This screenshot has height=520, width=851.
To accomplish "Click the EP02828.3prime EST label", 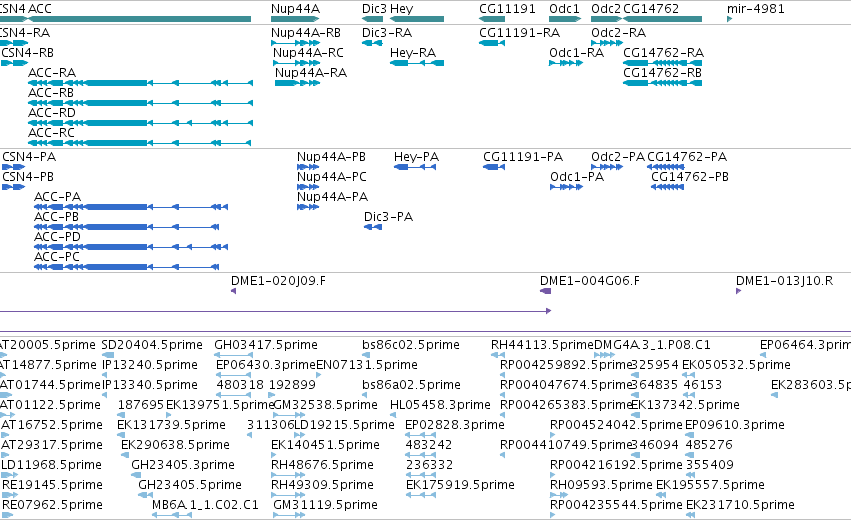I will [455, 425].
